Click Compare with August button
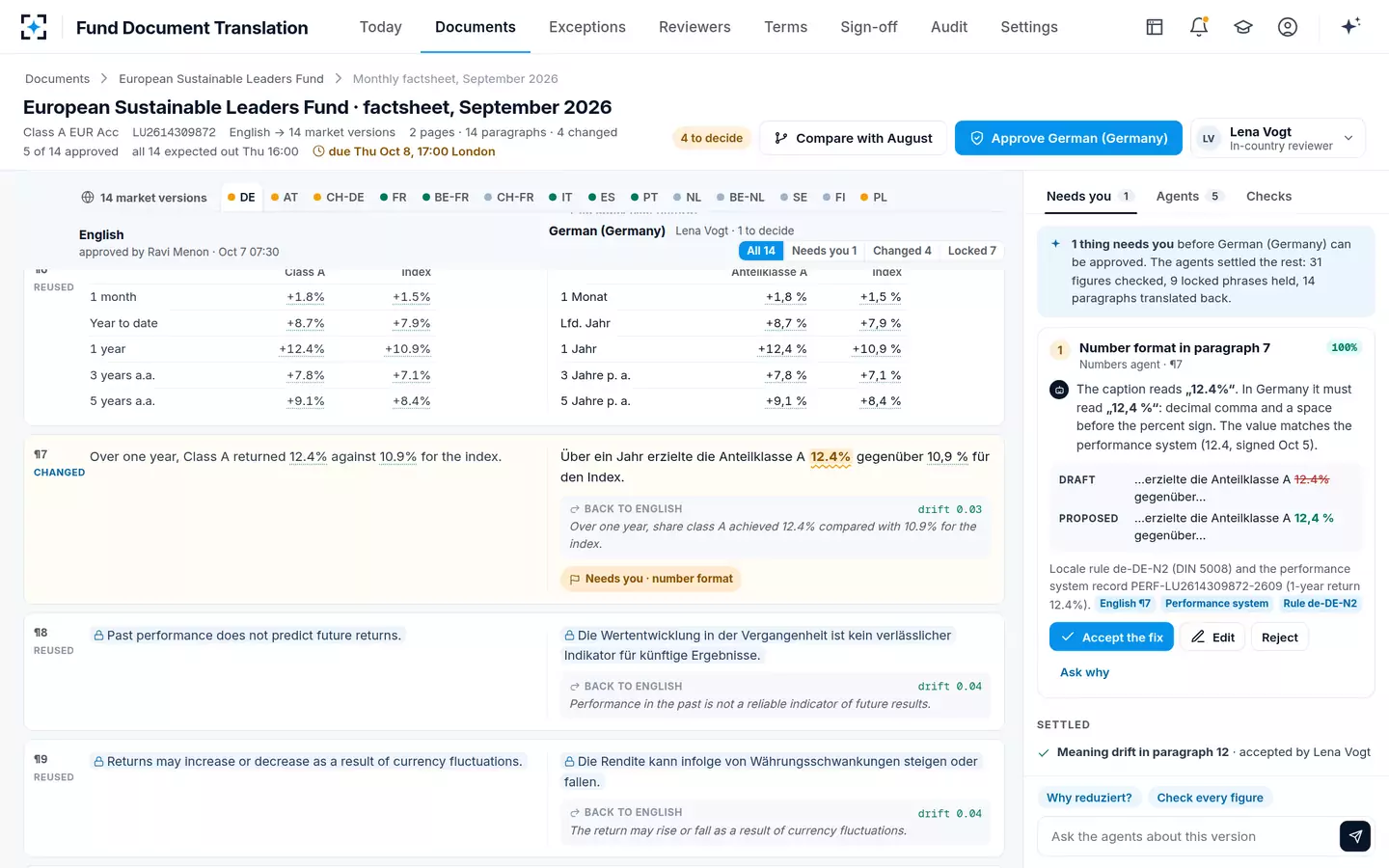 click(854, 138)
